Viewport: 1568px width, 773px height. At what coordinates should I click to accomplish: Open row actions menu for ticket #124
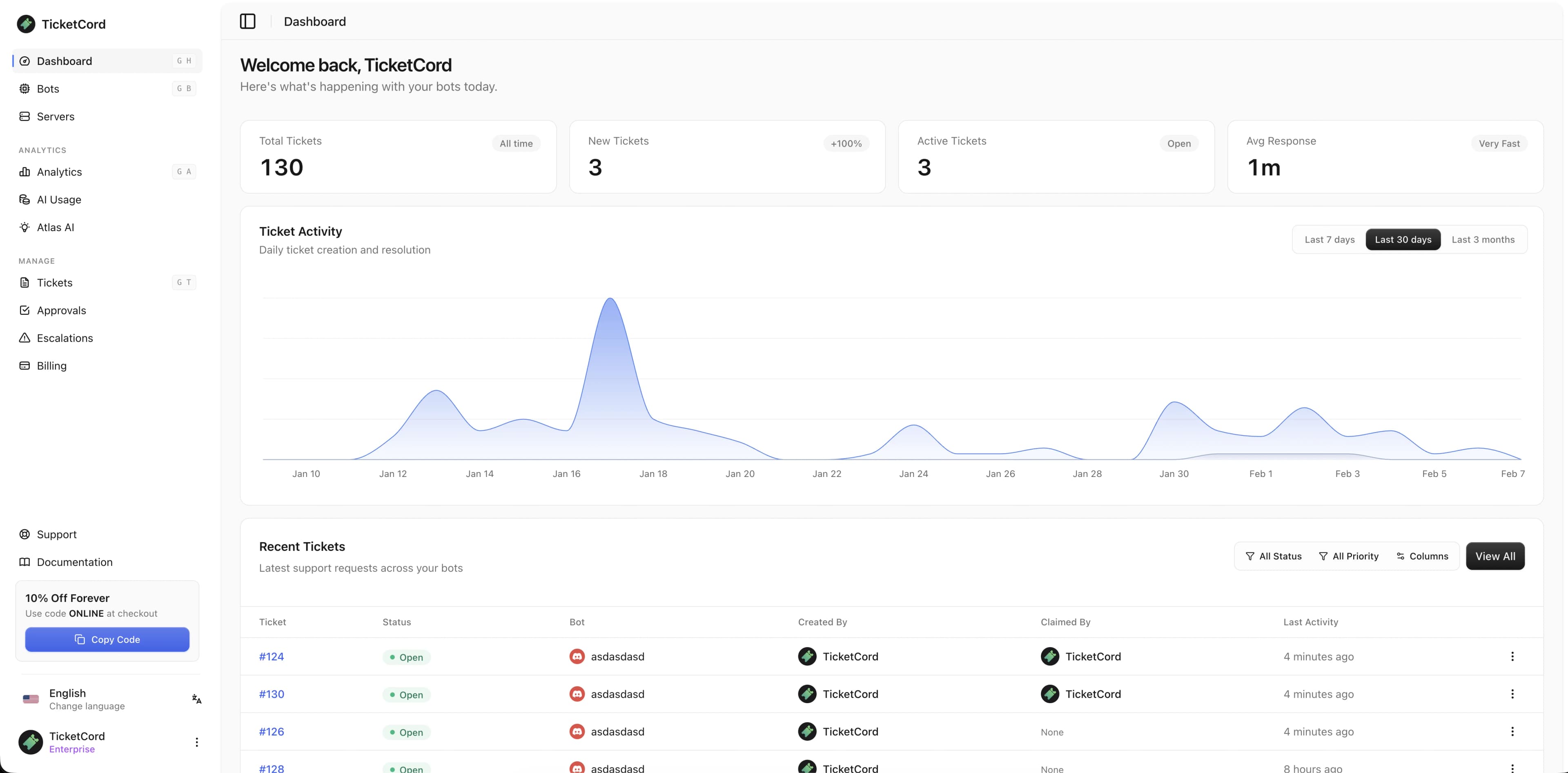pos(1512,656)
